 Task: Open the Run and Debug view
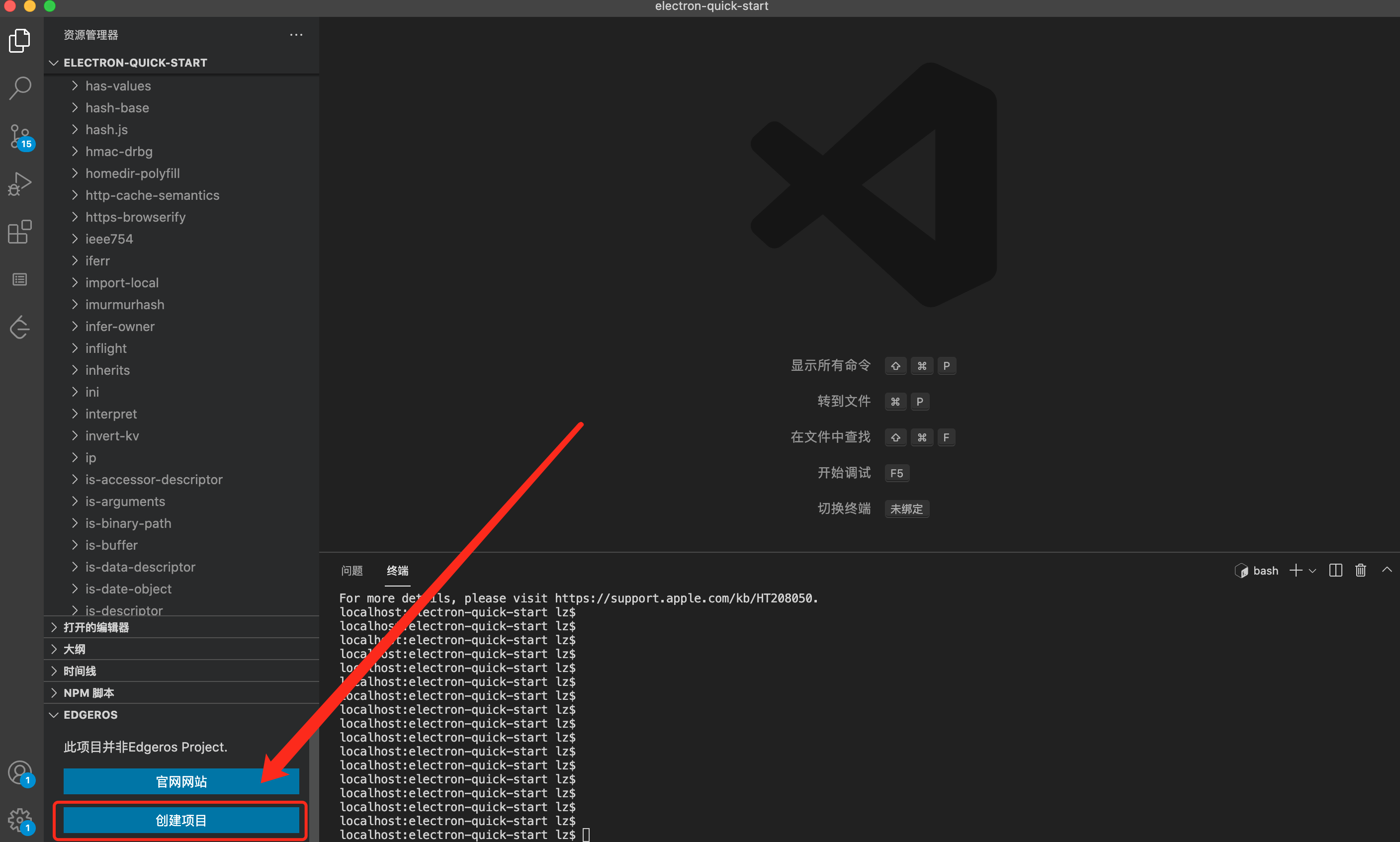20,184
